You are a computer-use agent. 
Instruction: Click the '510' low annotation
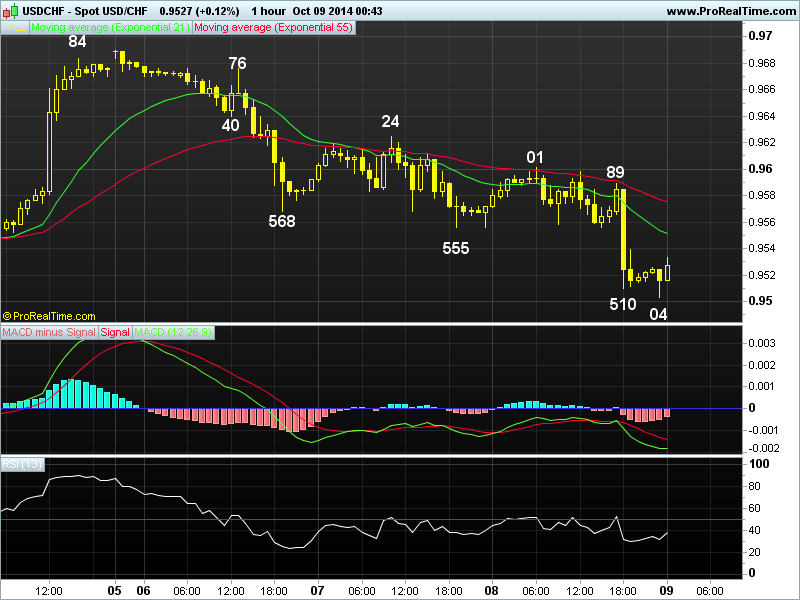[623, 305]
